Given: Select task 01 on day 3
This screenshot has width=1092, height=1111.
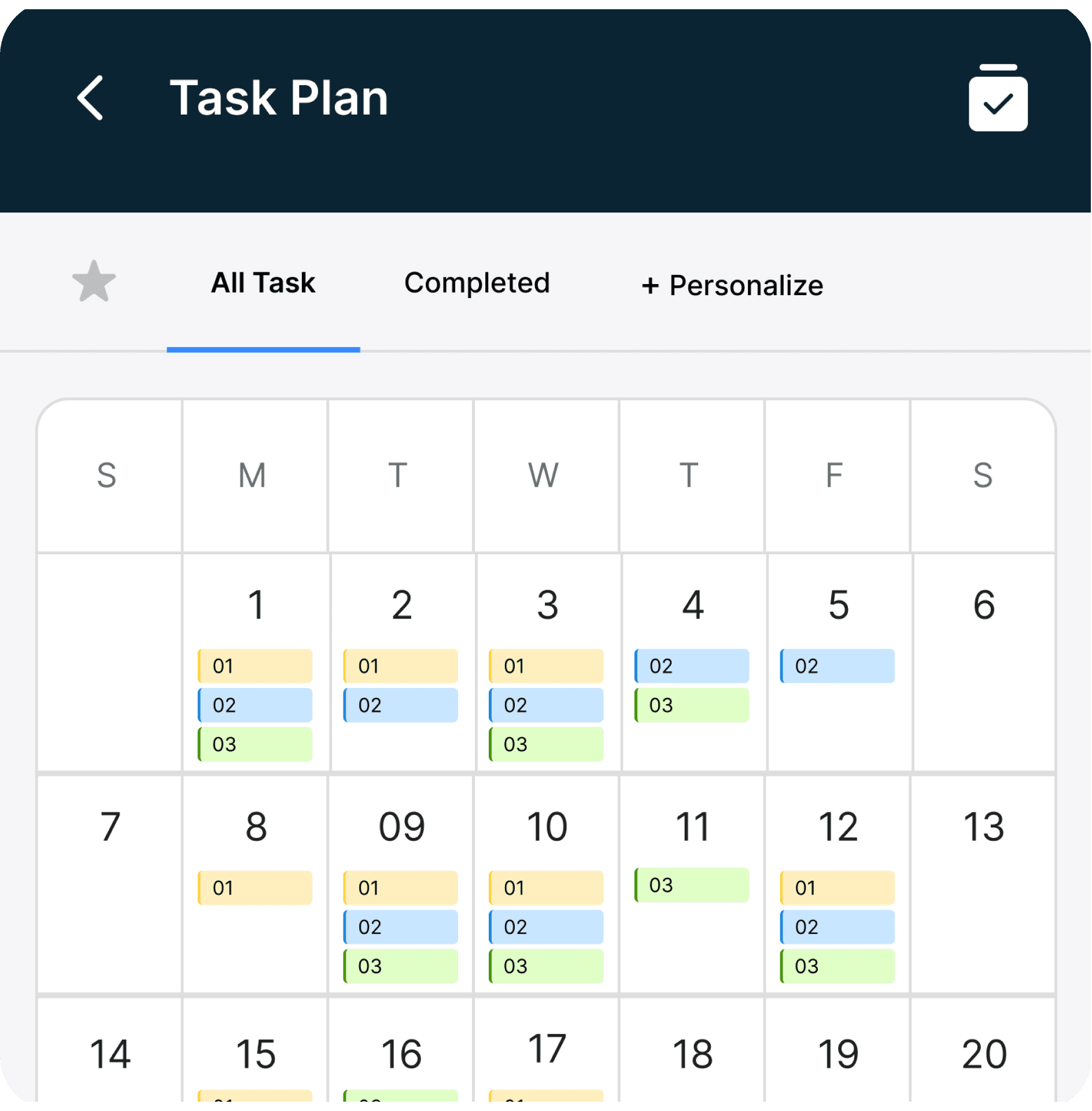Looking at the screenshot, I should pos(545,666).
